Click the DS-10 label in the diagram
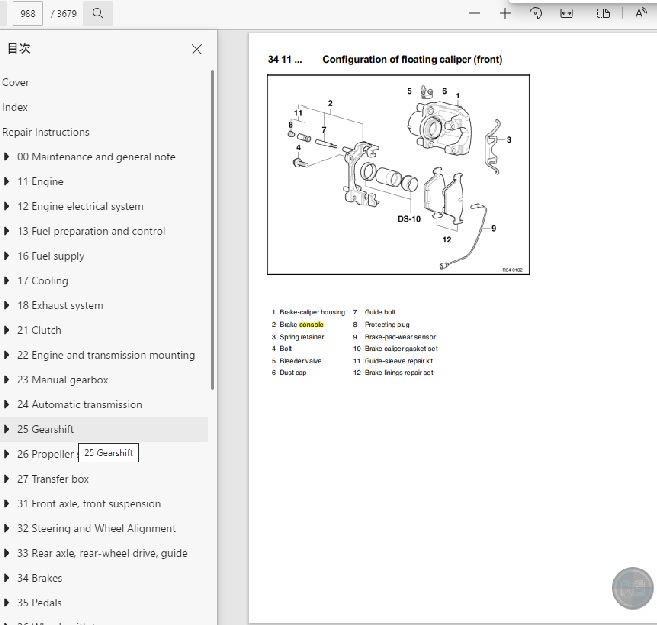Viewport: 657px width, 625px height. tap(409, 219)
